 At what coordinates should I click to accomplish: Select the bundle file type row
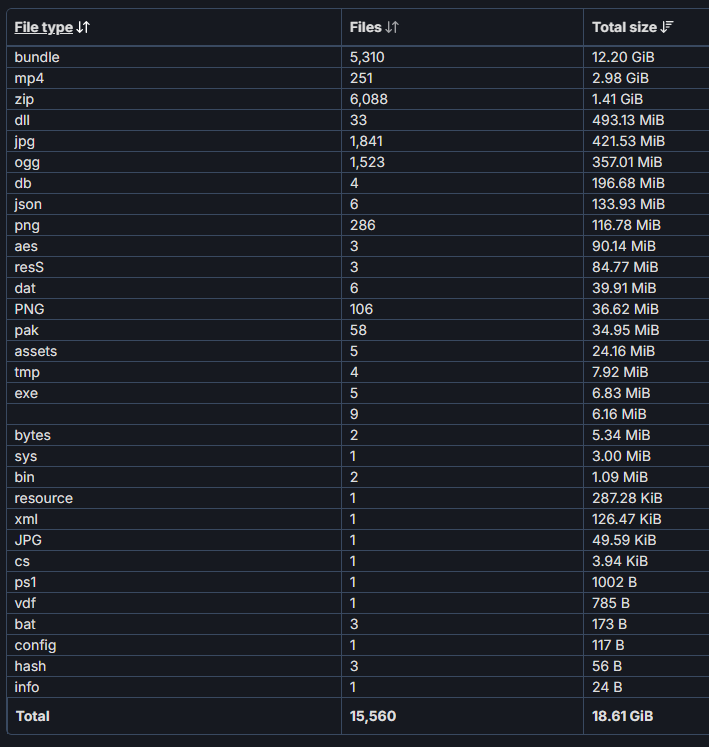tap(358, 57)
